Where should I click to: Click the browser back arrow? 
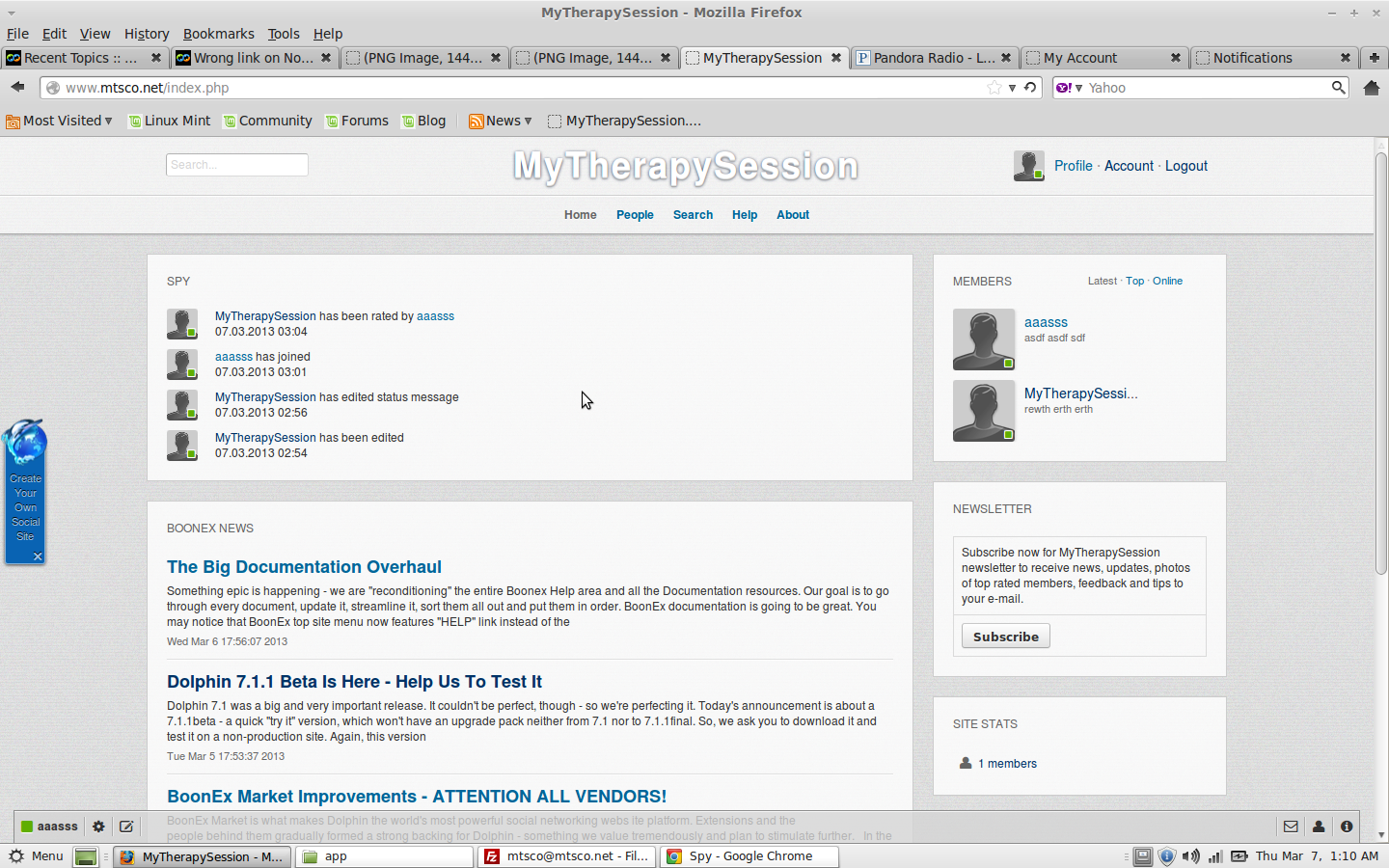17,88
